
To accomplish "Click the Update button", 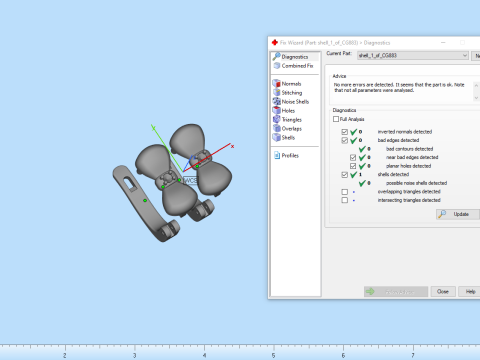I will (x=458, y=214).
